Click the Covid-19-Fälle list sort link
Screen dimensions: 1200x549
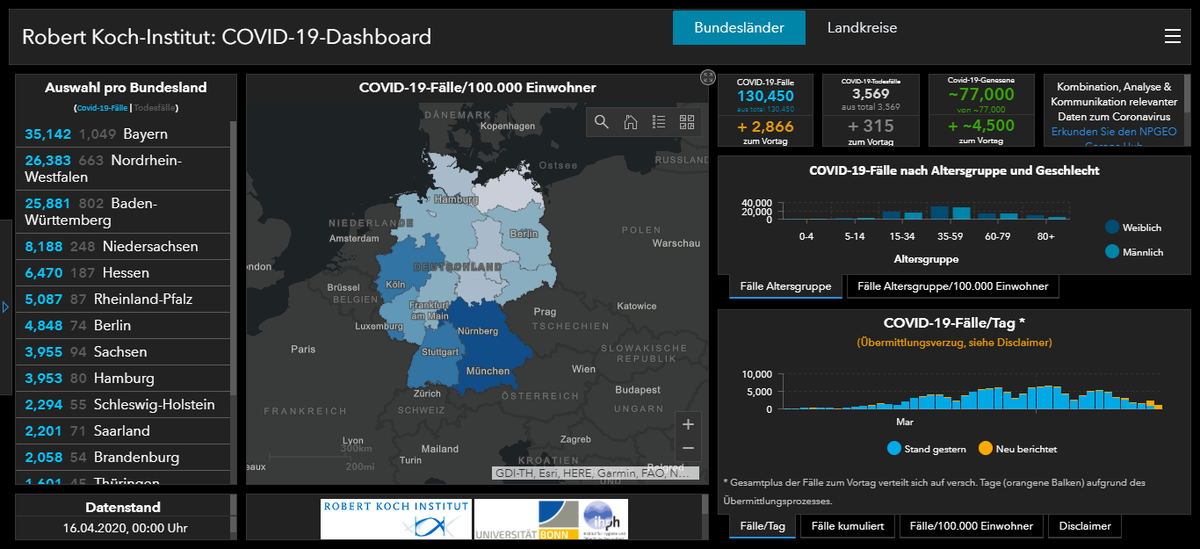pos(101,107)
